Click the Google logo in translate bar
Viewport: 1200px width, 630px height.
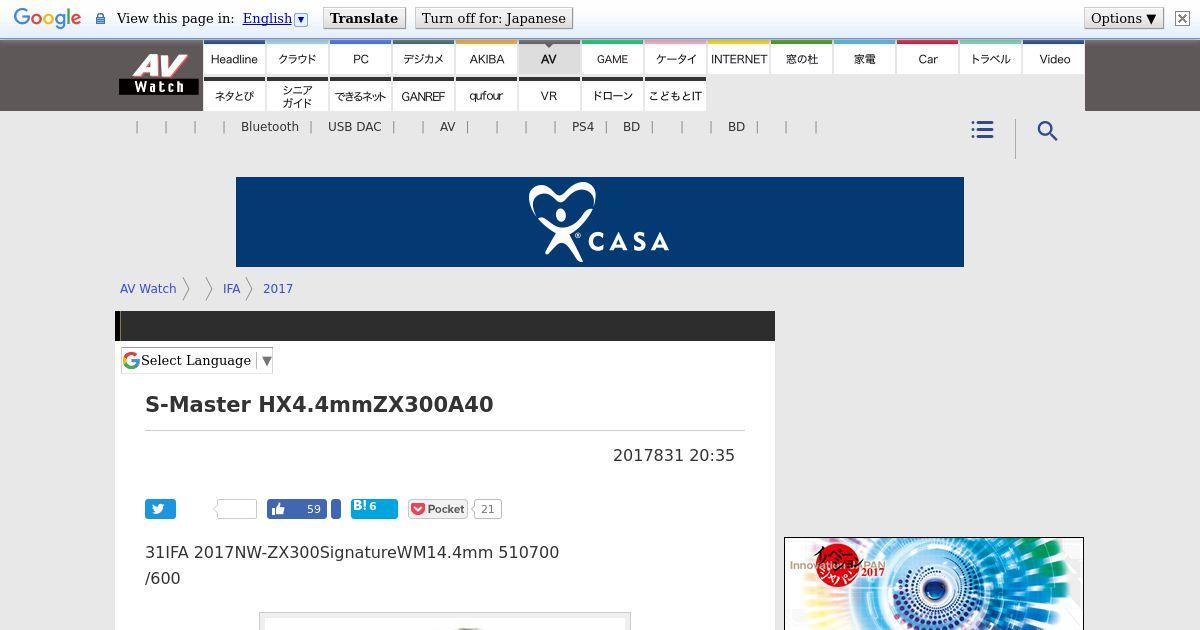[47, 18]
